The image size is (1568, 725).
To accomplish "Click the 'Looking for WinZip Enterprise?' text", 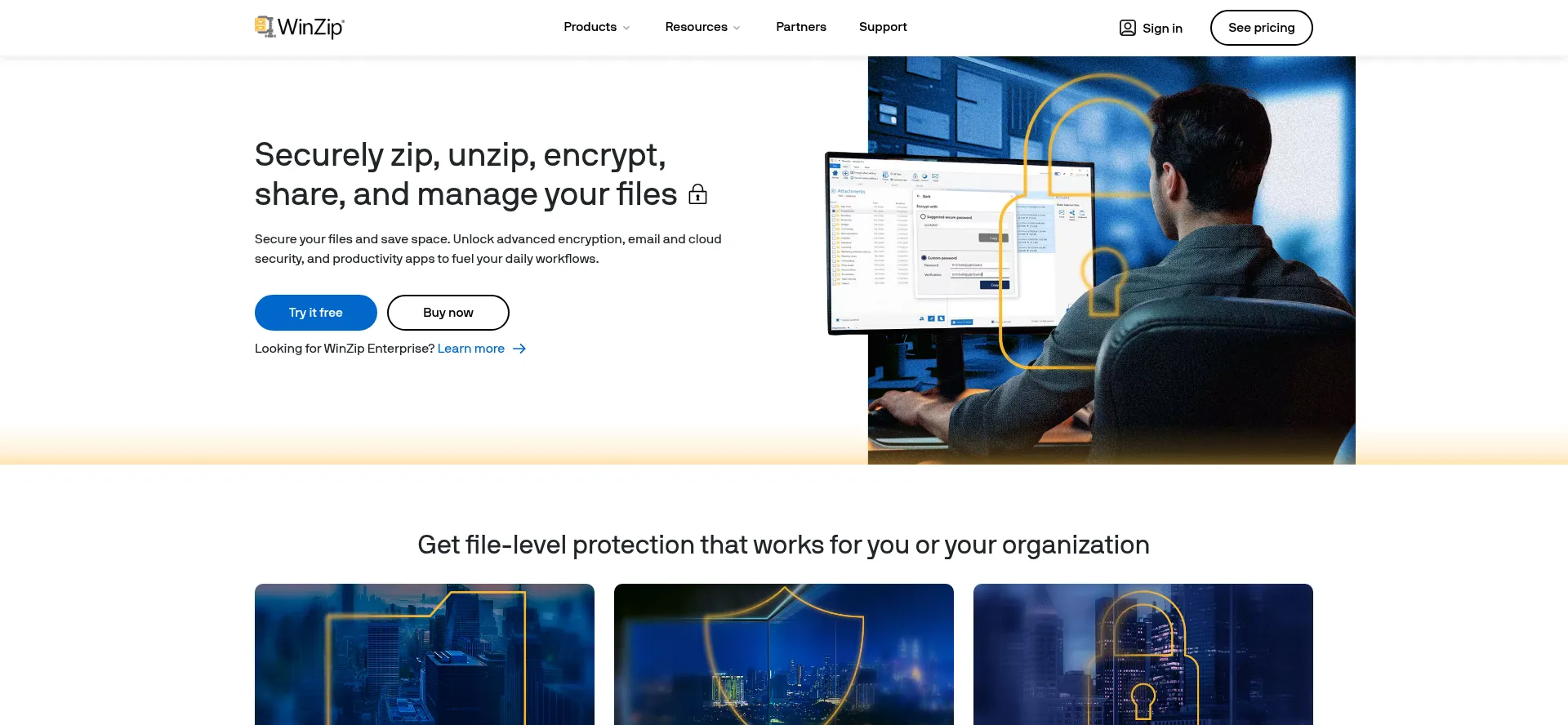I will 345,349.
